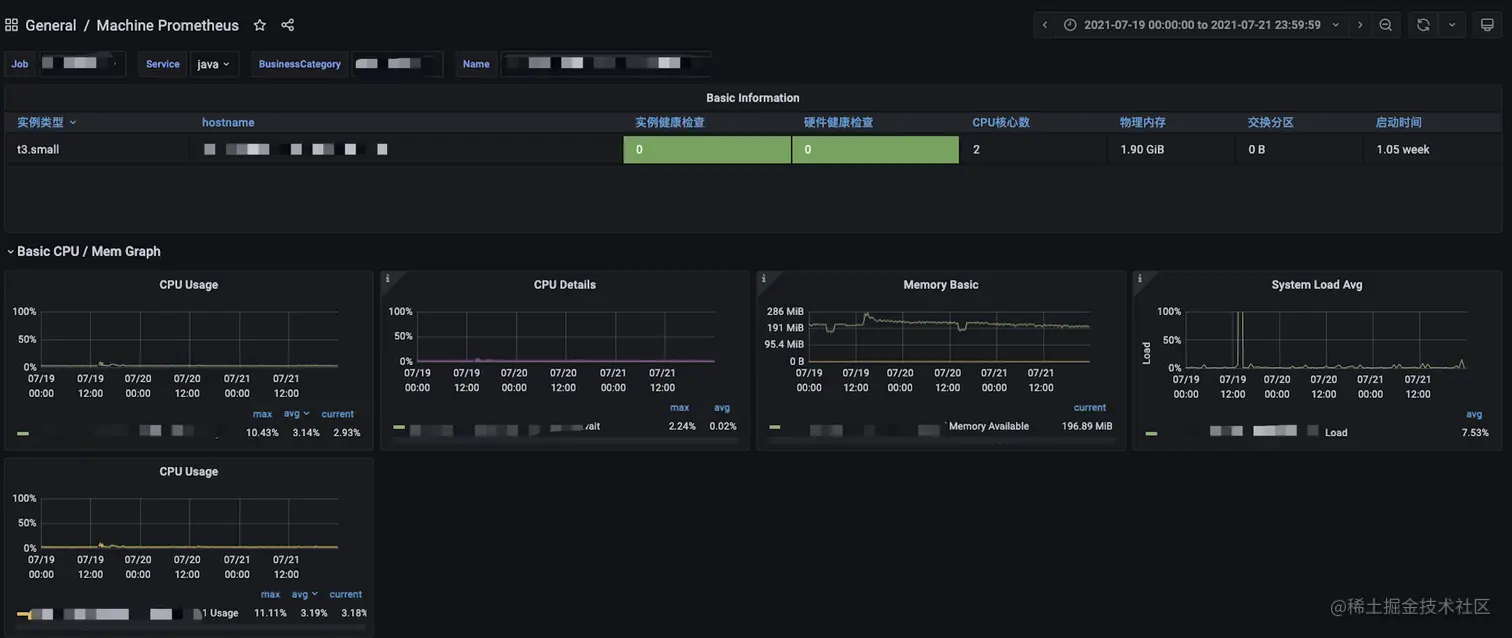Click top CPU Usage legend color swatch
The image size is (1512, 638).
pyautogui.click(x=23, y=433)
